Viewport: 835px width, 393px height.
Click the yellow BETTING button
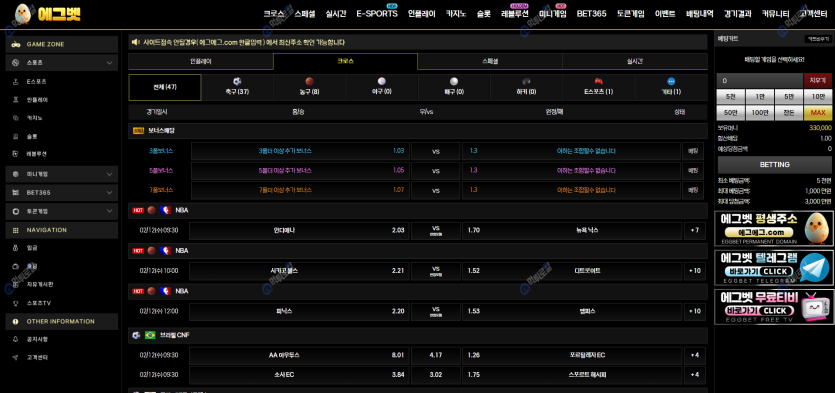coord(774,165)
